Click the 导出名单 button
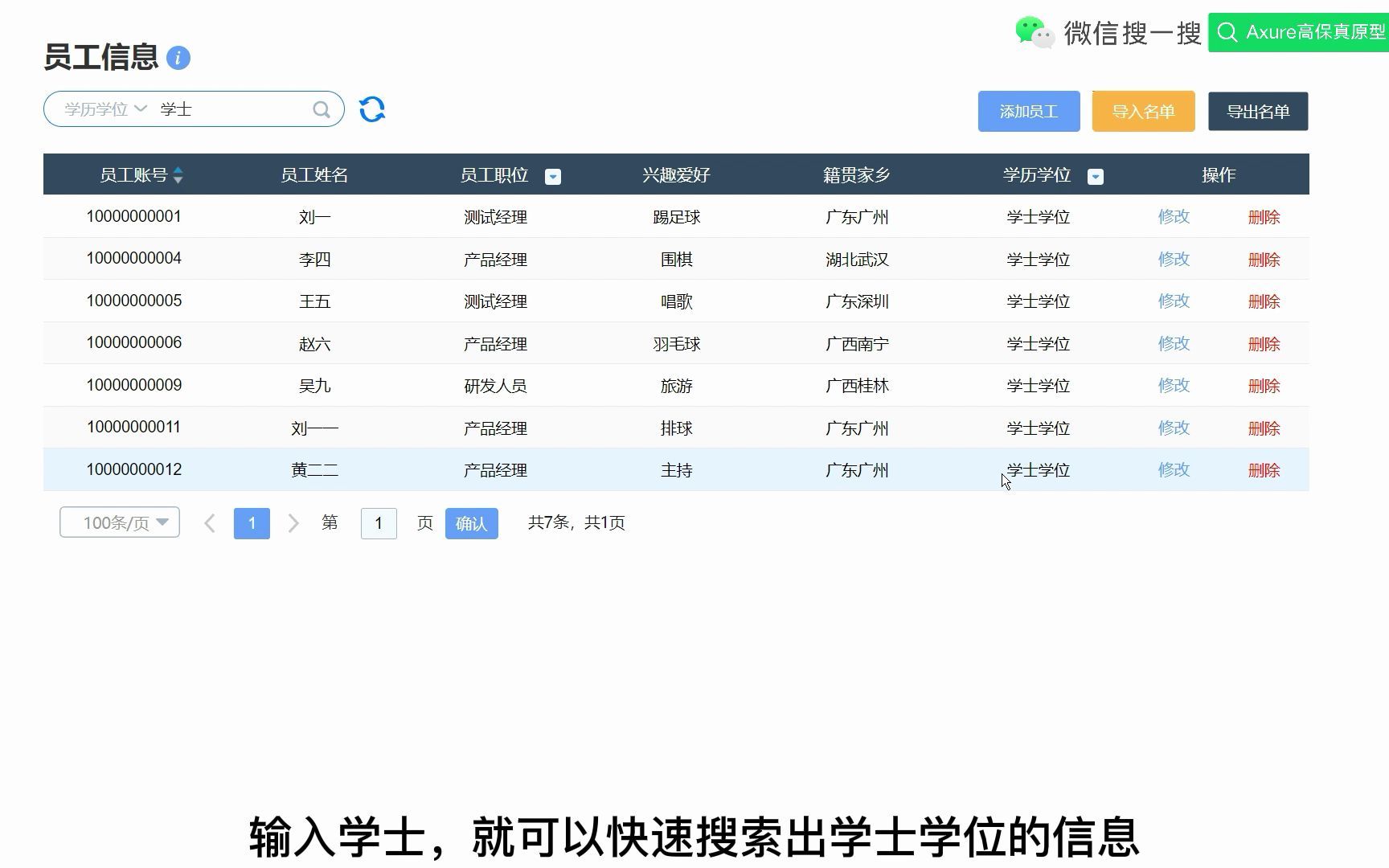Viewport: 1389px width, 868px height. pyautogui.click(x=1258, y=112)
